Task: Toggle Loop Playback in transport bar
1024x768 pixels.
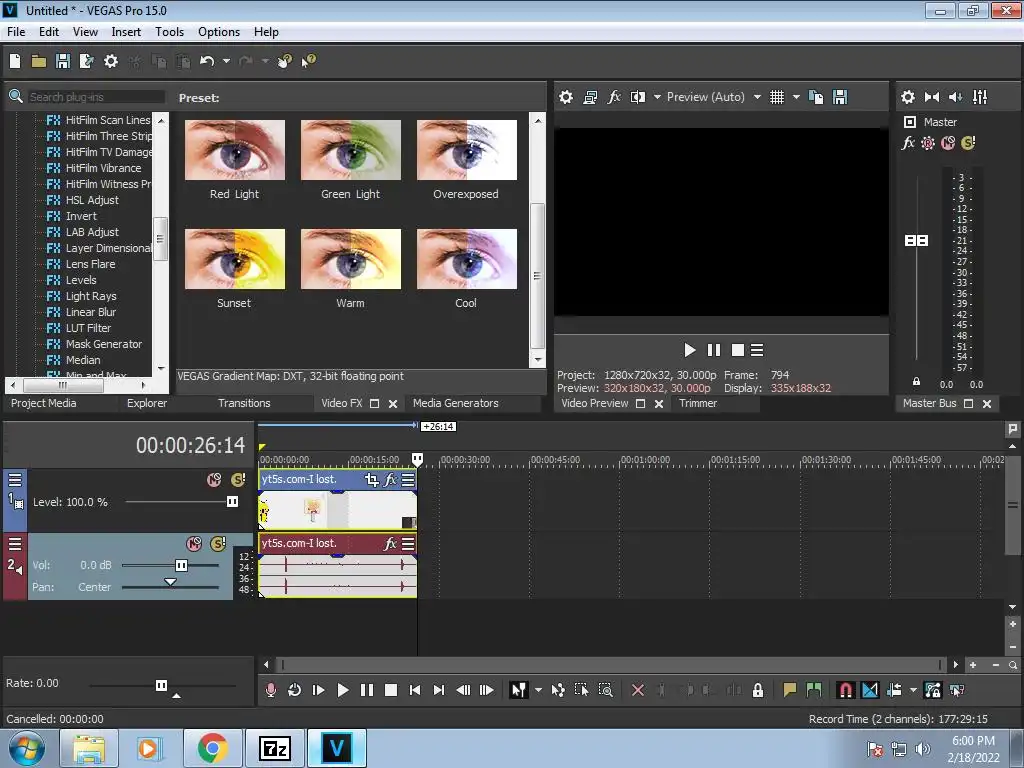Action: pos(295,690)
